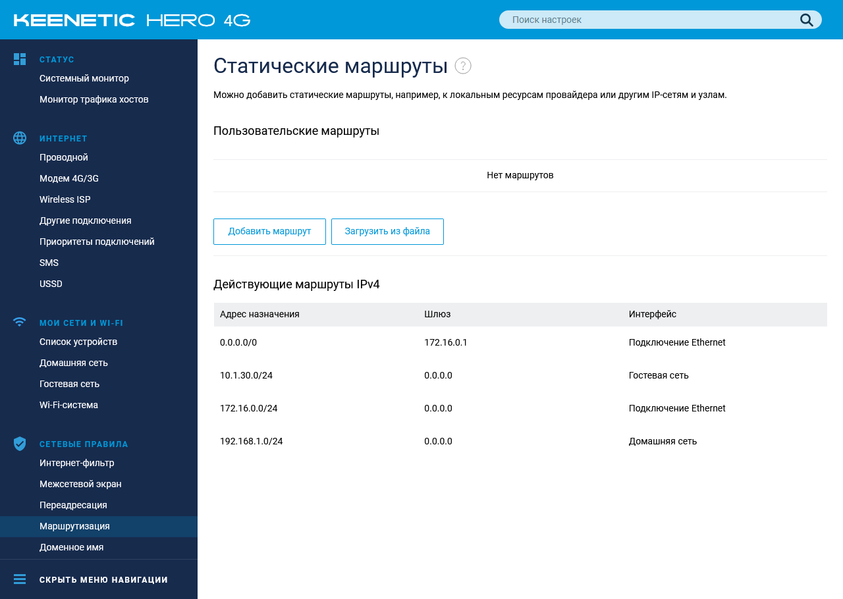Open Wireless ISP page

65,199
